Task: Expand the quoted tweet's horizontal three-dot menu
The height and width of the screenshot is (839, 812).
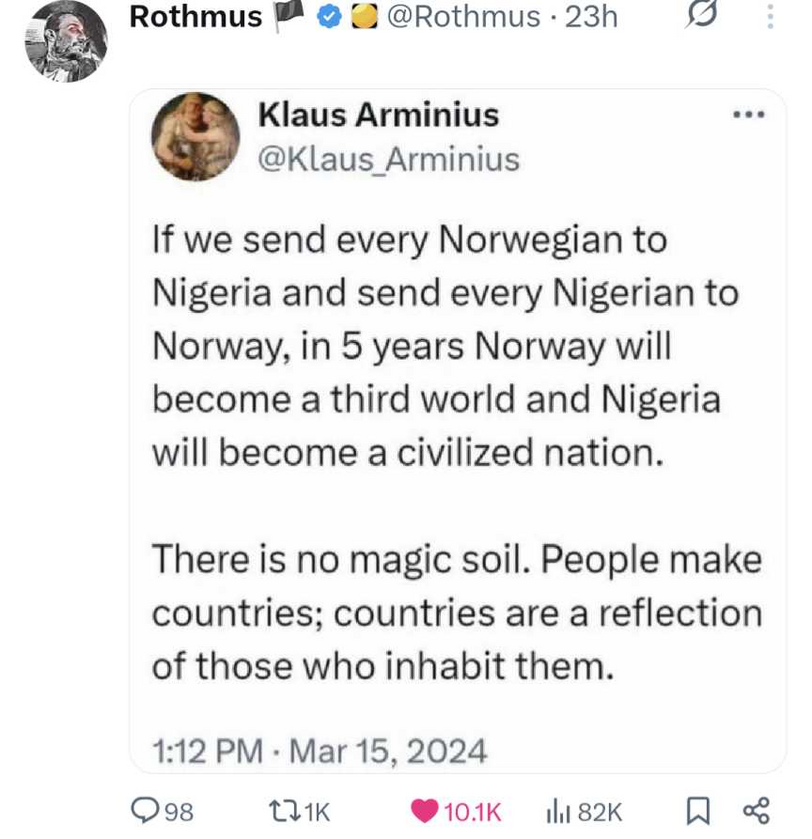Action: click(748, 115)
